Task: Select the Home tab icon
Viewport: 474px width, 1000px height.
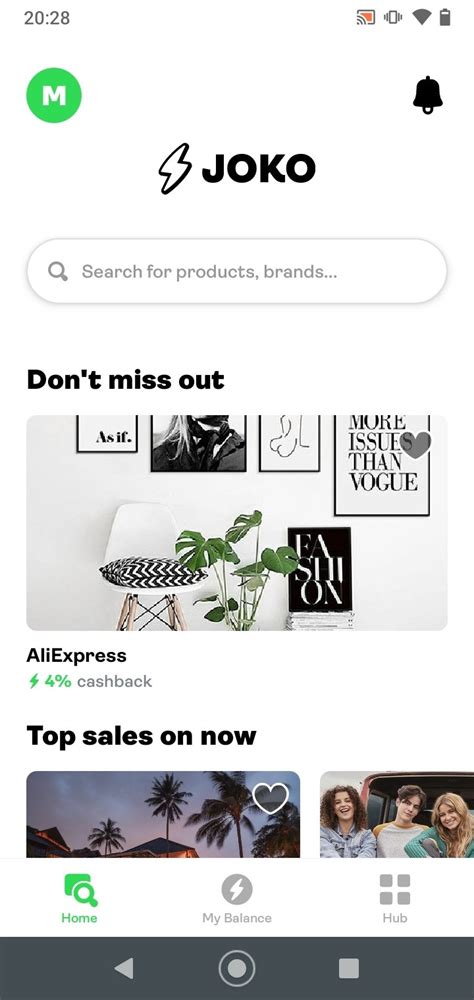Action: click(80, 890)
